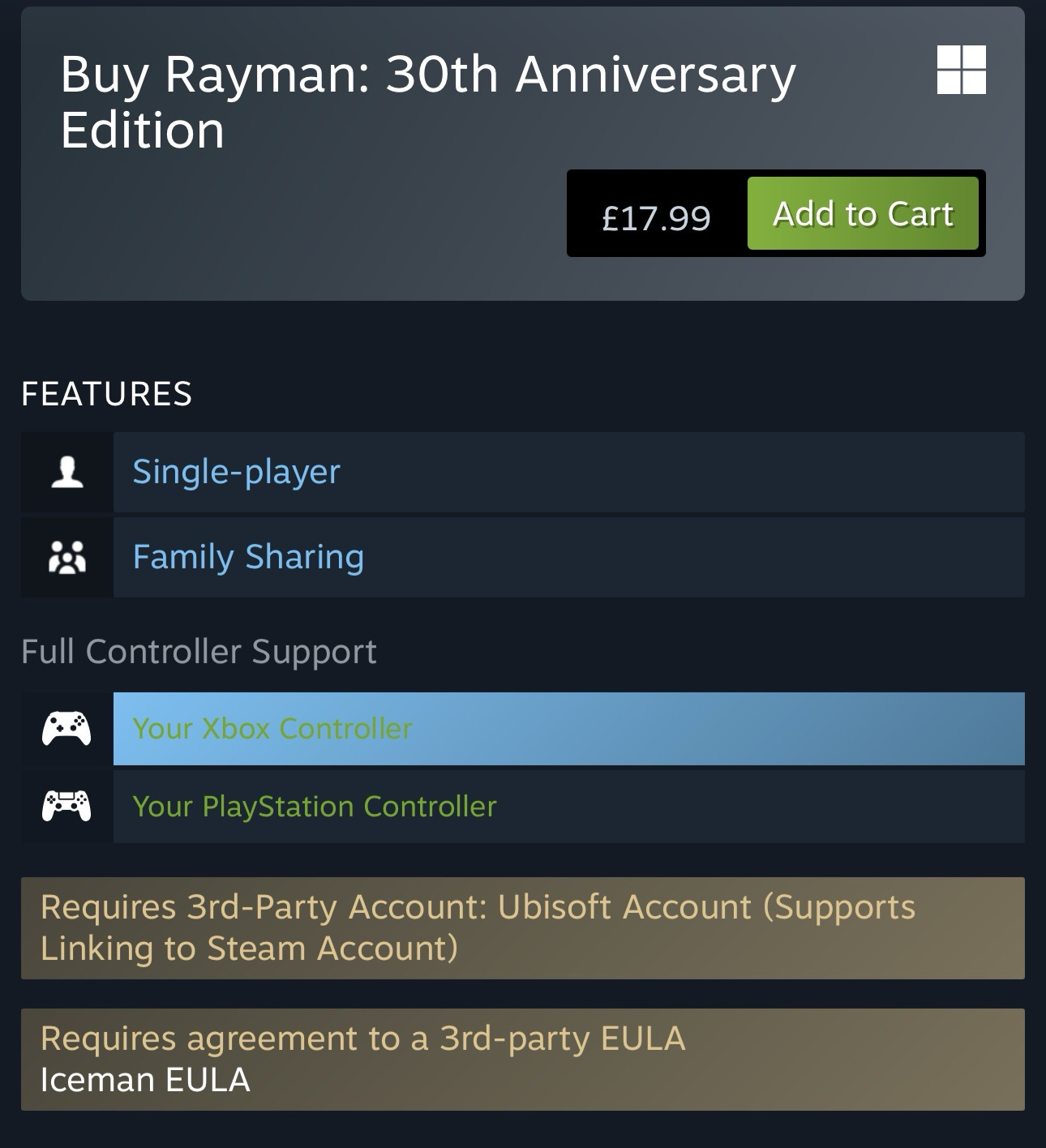This screenshot has height=1148, width=1046.
Task: Click the Full Controller Support label
Action: (199, 652)
